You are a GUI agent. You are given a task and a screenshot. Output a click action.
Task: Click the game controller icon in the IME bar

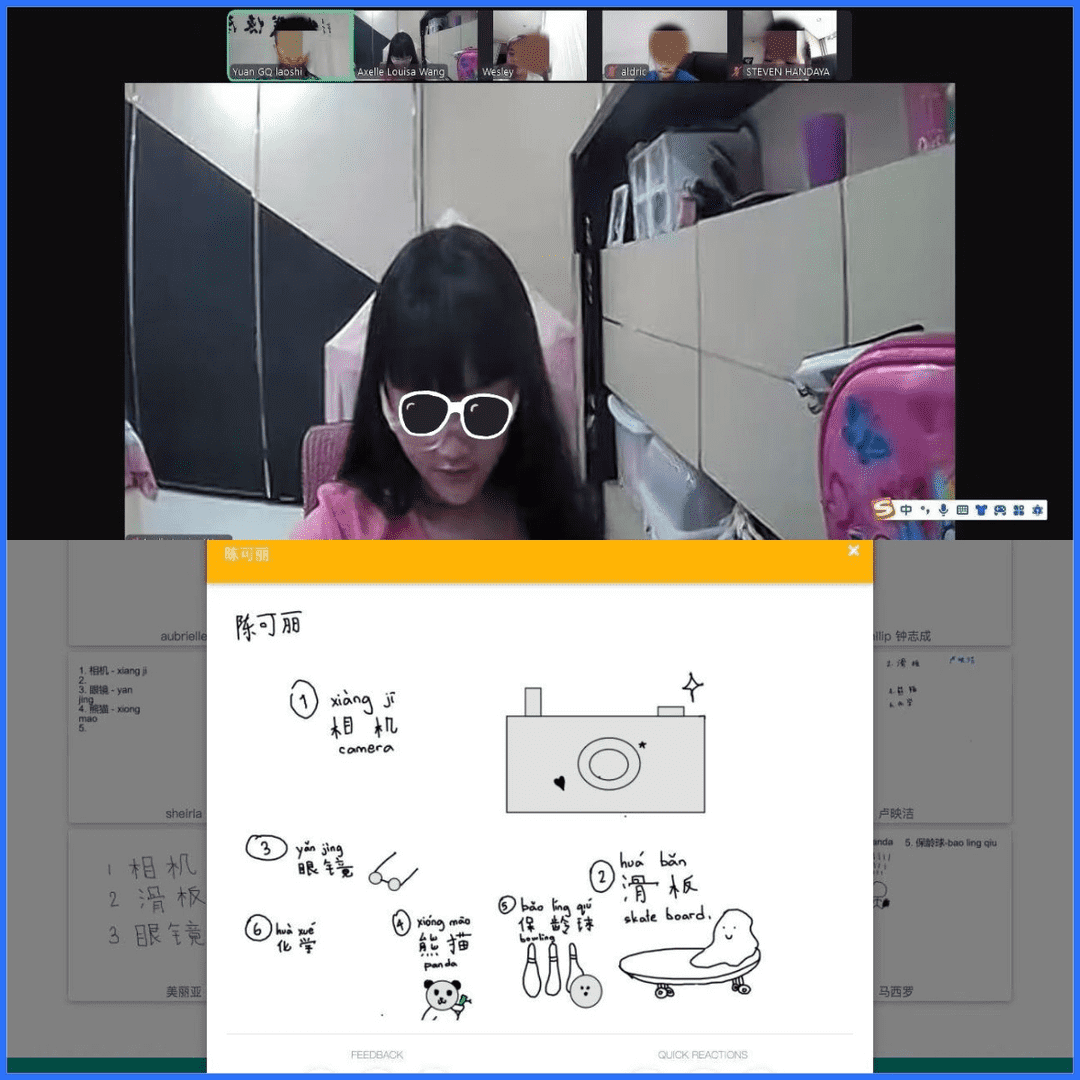pyautogui.click(x=999, y=510)
